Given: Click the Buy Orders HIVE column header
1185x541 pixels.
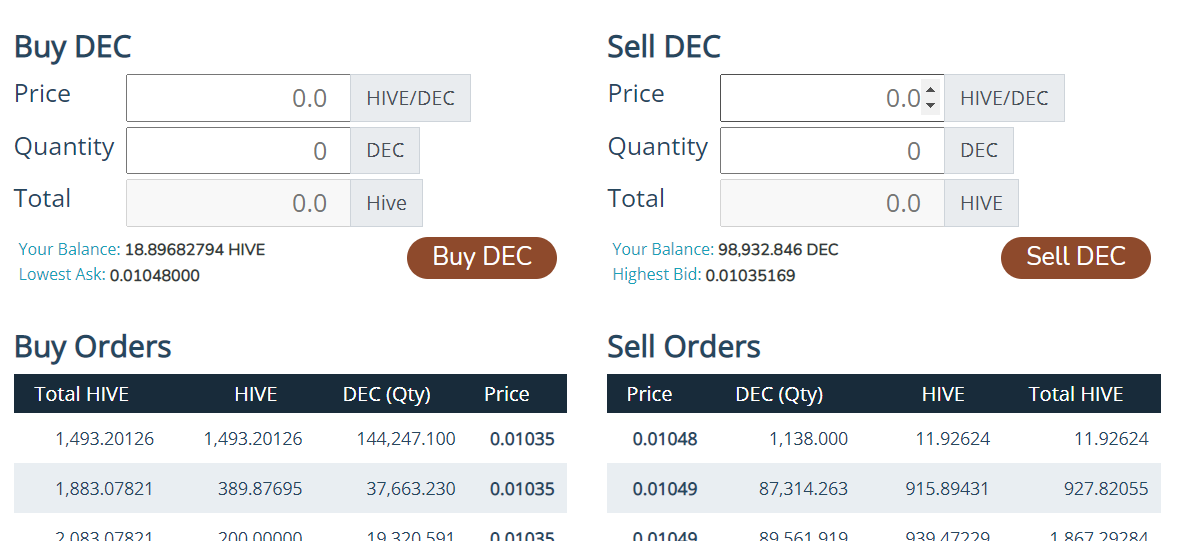Looking at the screenshot, I should [255, 394].
